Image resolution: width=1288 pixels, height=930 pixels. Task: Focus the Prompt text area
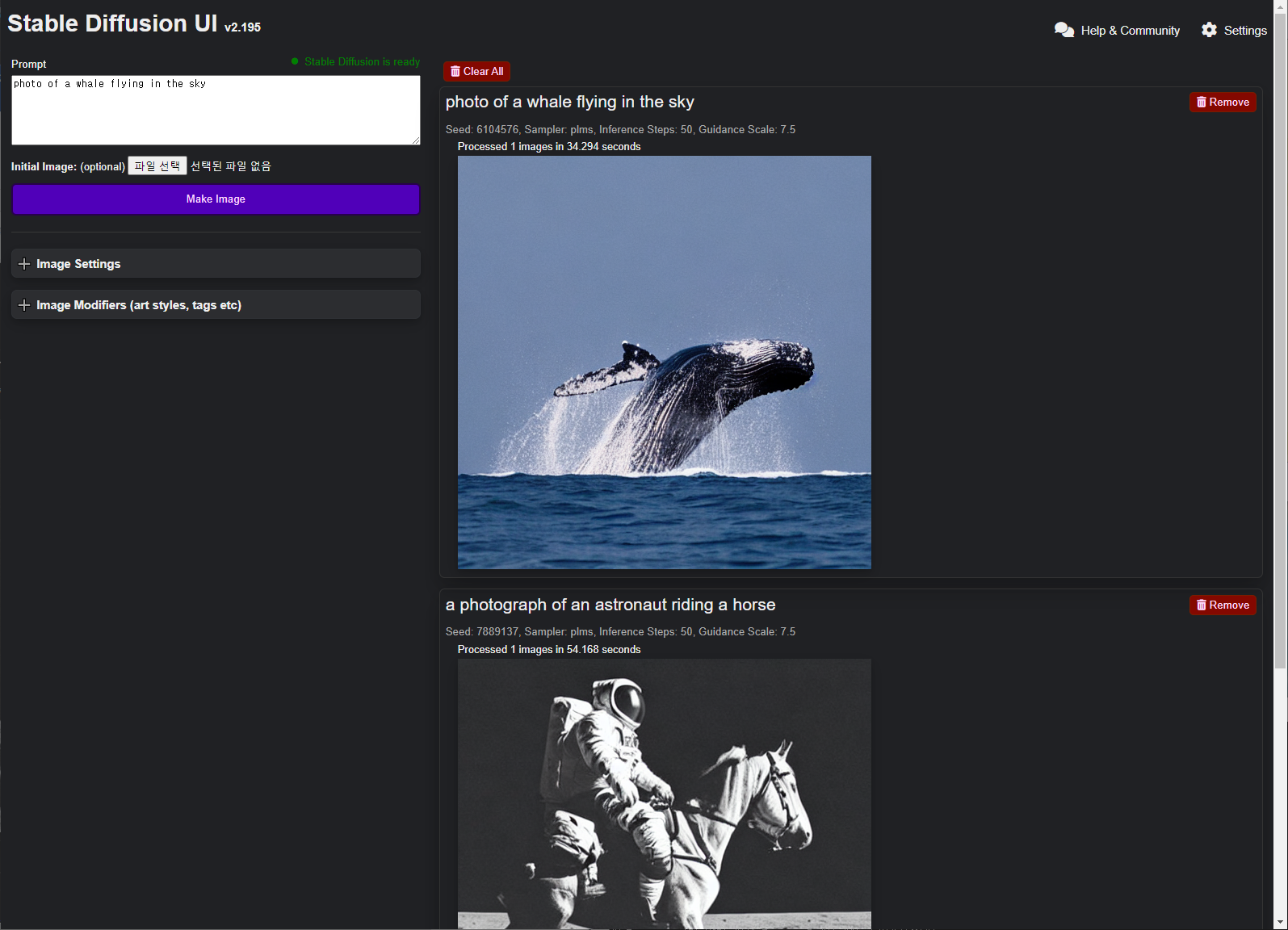[216, 111]
